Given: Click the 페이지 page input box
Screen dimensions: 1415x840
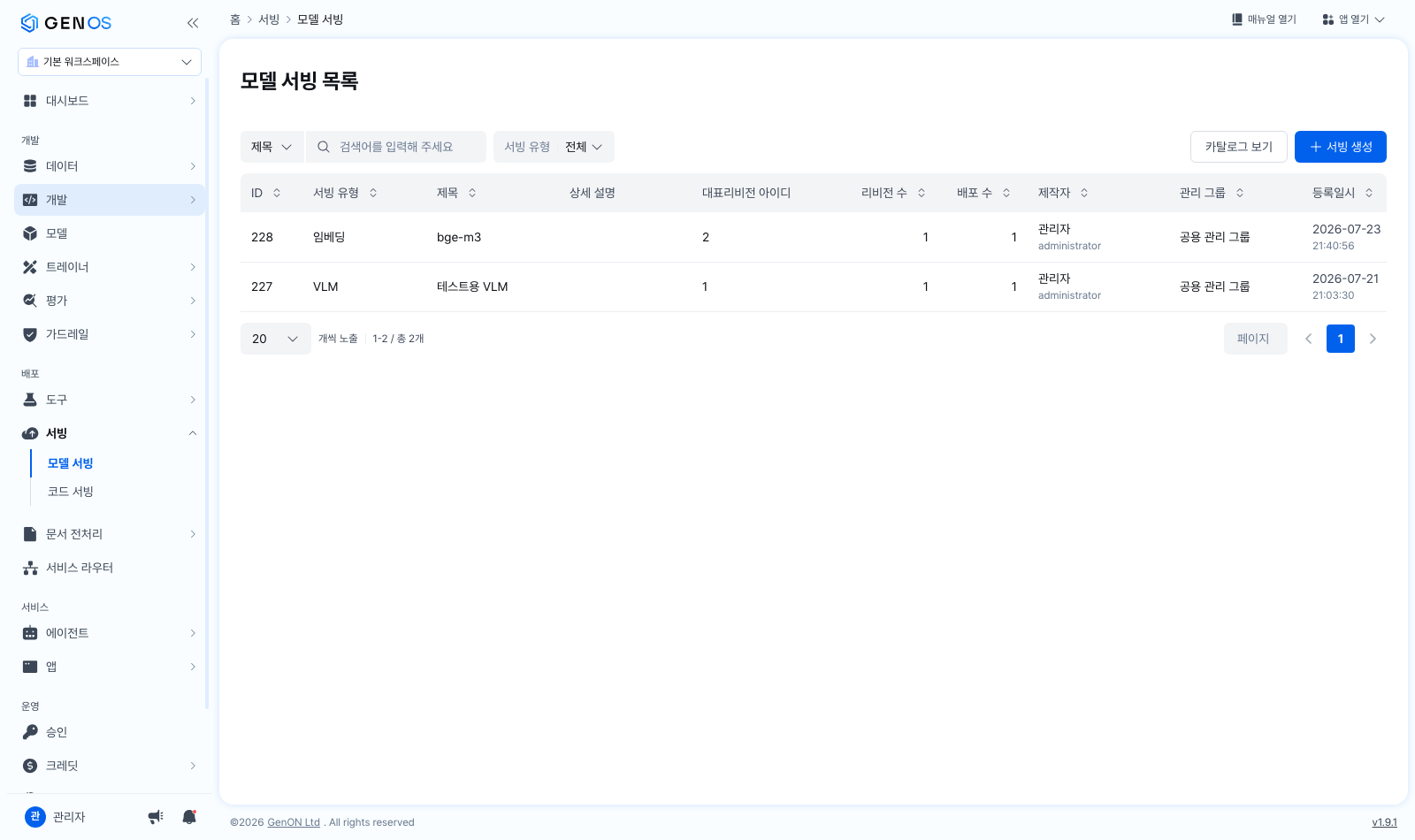Looking at the screenshot, I should tap(1256, 339).
